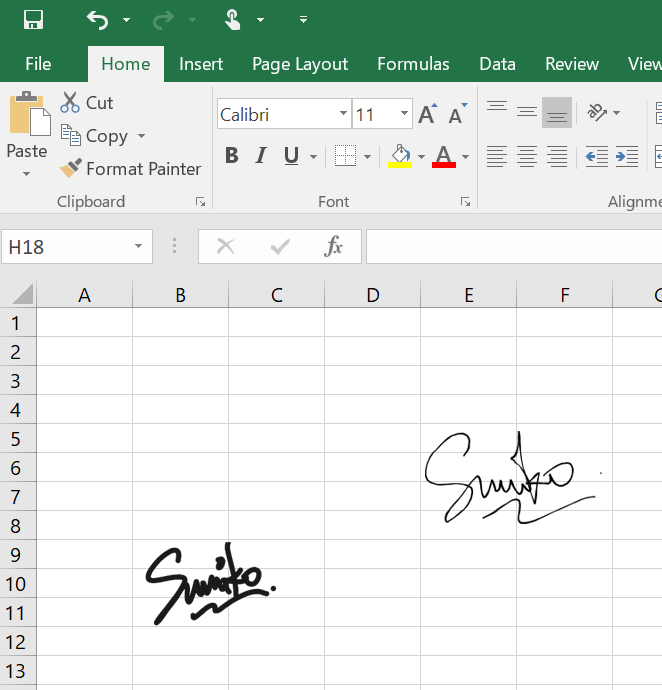662x690 pixels.
Task: Toggle bold formatting
Action: [232, 156]
